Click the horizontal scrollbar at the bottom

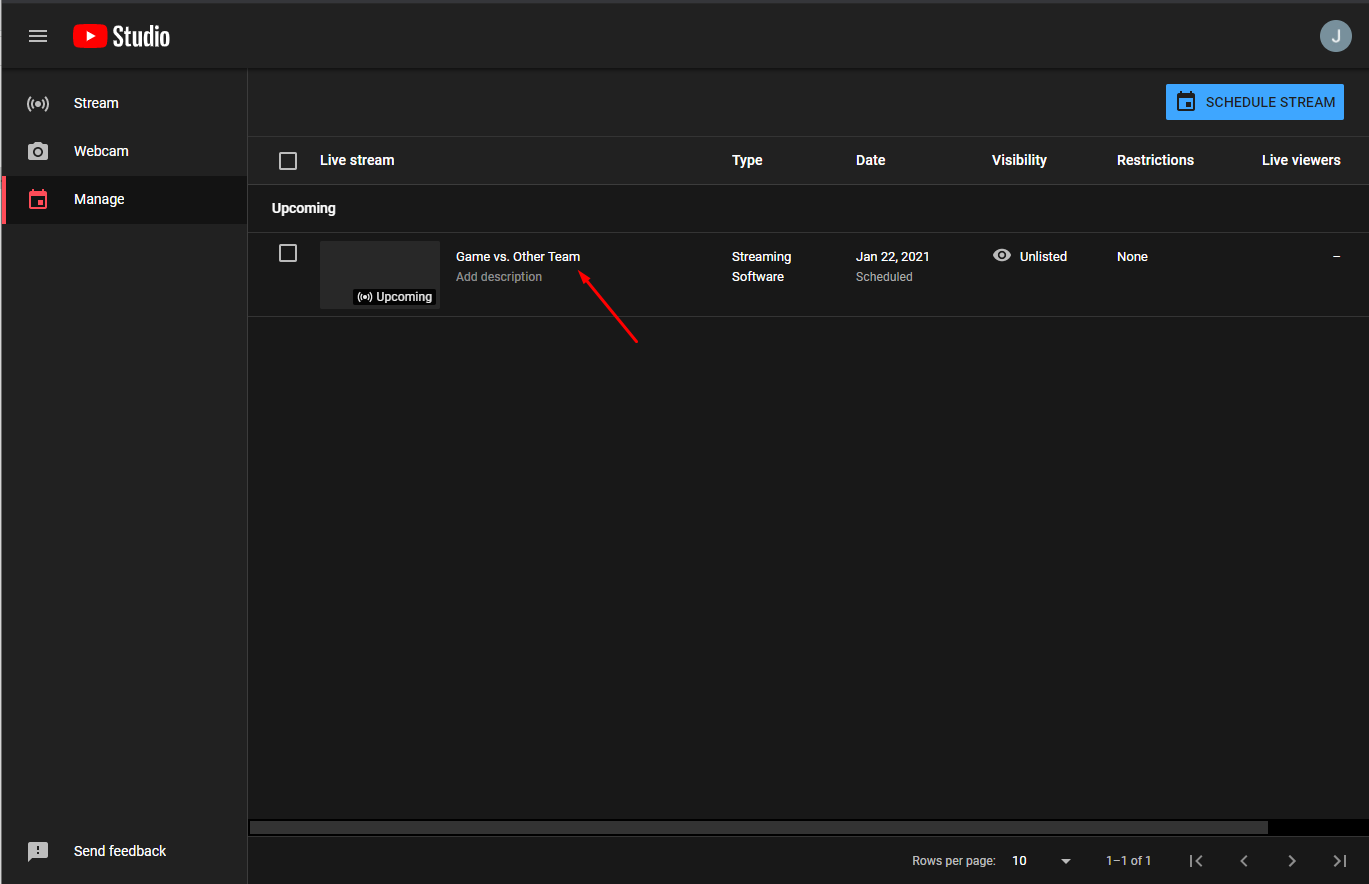758,828
